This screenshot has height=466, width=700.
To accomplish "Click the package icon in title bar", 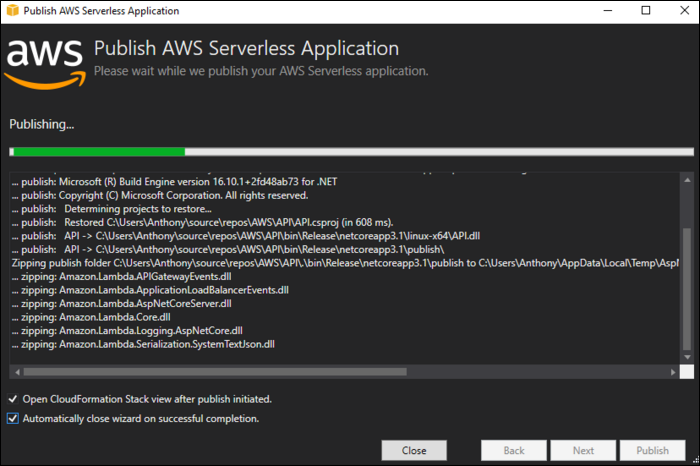I will 12,10.
